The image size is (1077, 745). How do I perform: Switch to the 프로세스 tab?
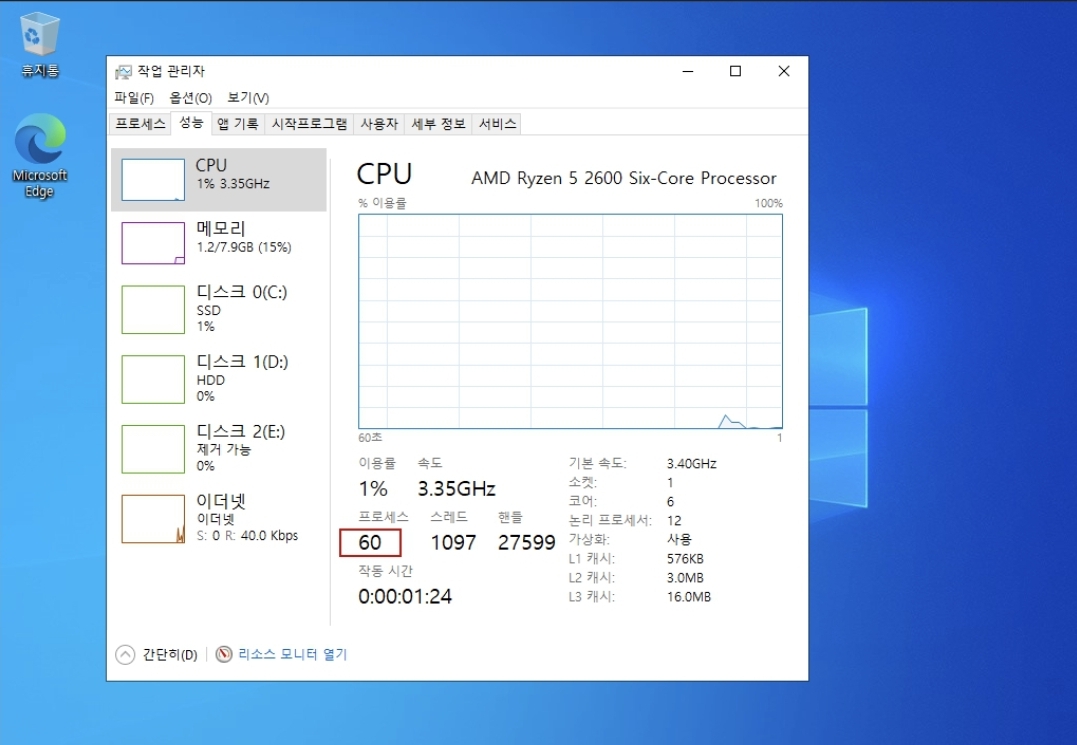click(x=140, y=124)
